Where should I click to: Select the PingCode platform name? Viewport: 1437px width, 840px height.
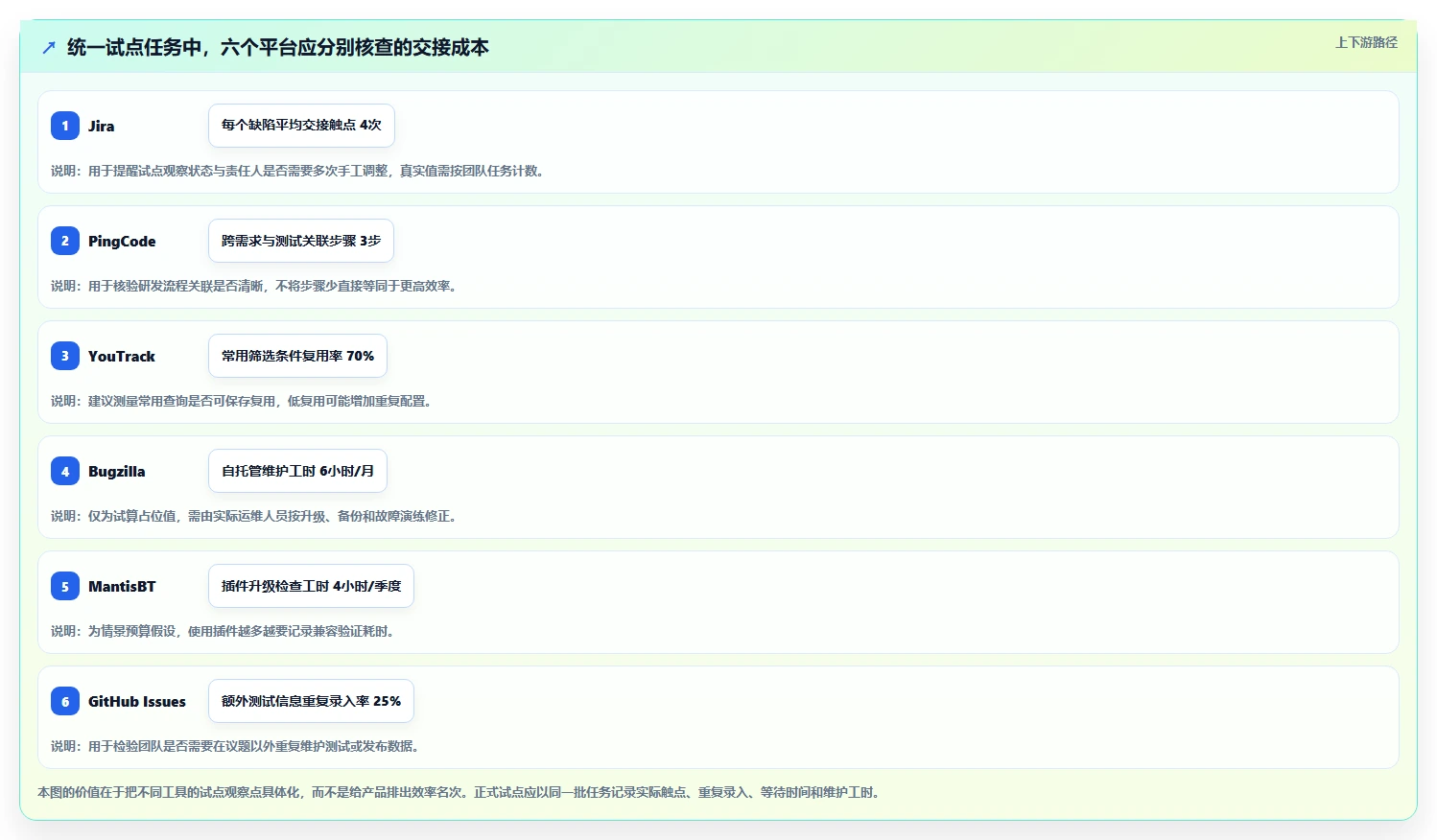point(122,241)
